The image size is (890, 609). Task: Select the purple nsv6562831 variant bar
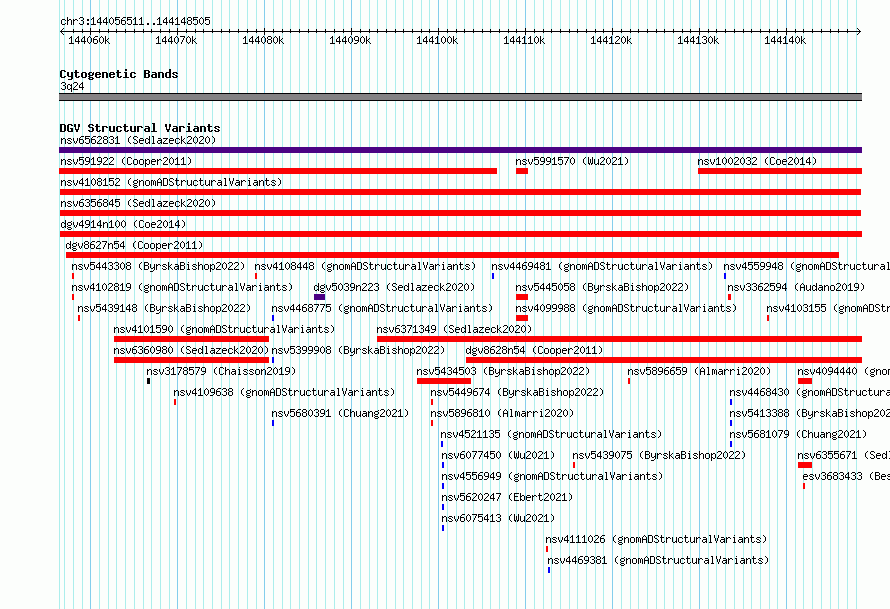[x=460, y=150]
